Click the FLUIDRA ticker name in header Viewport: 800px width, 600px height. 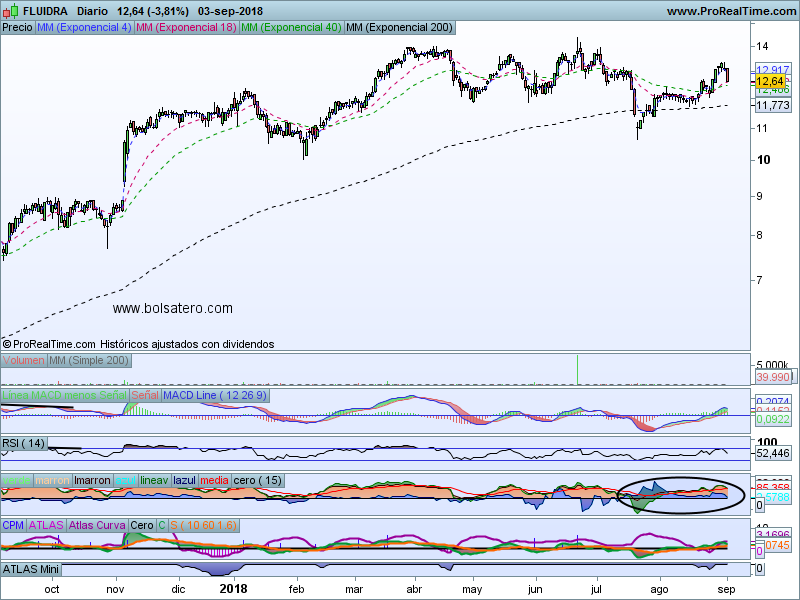(x=47, y=10)
